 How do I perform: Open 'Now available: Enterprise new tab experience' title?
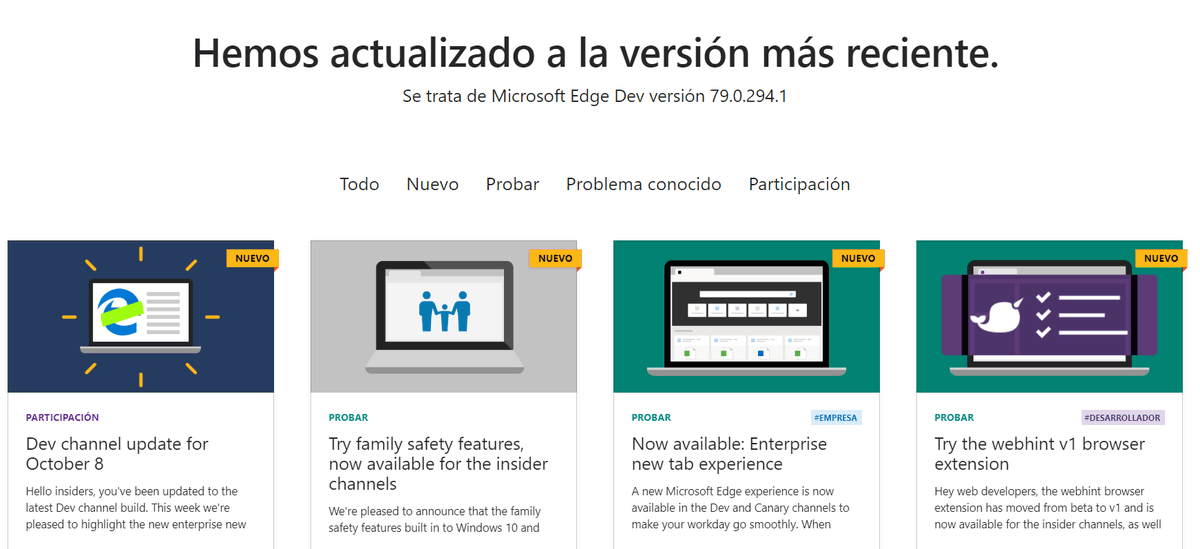(729, 454)
